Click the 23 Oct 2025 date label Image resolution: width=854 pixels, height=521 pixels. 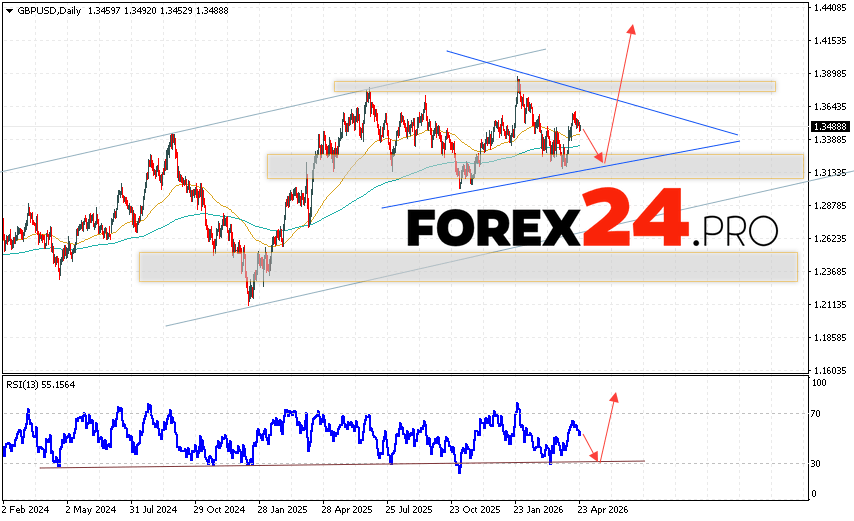472,509
